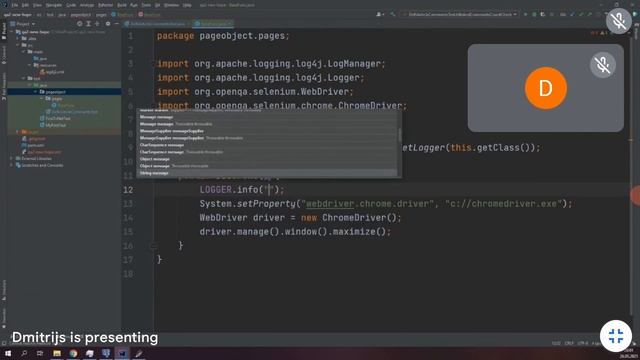The height and width of the screenshot is (360, 640).
Task: Open the Edit menu
Action: 25,5
